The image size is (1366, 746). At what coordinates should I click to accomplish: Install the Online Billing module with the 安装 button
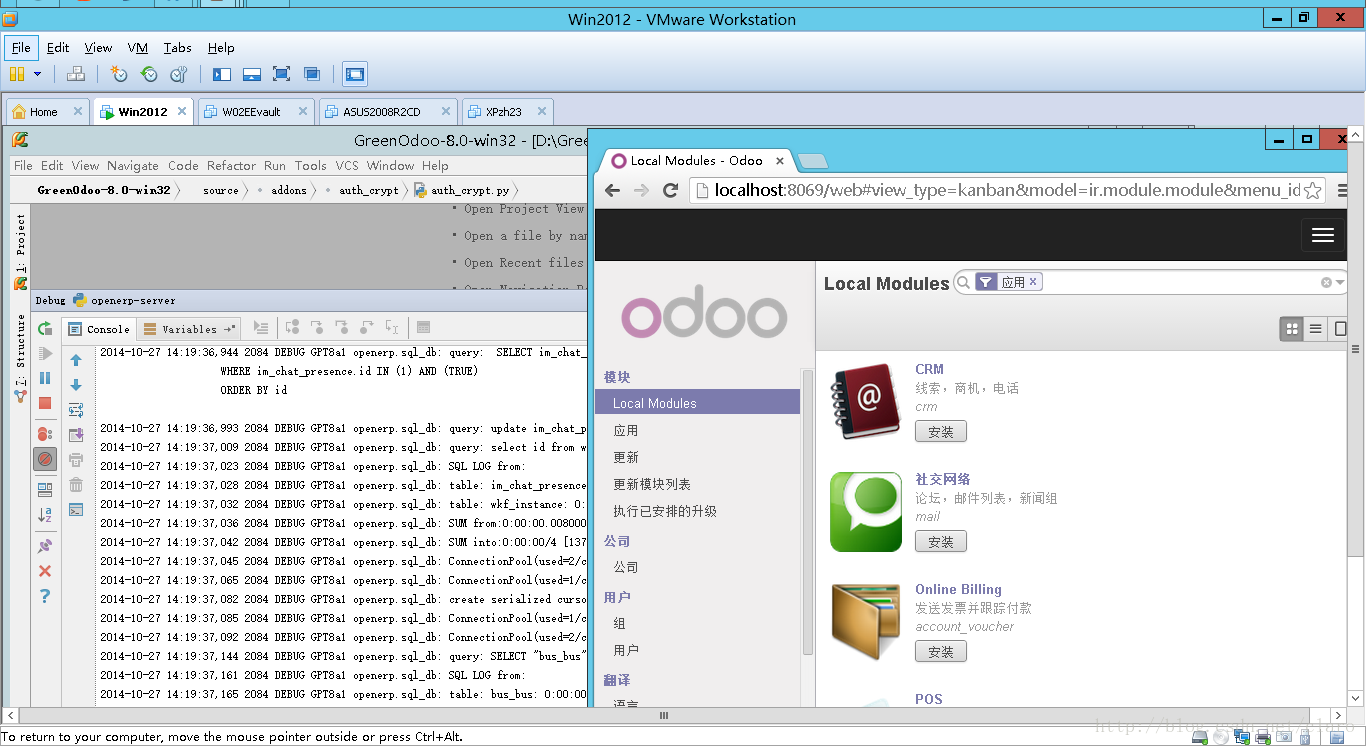(941, 652)
